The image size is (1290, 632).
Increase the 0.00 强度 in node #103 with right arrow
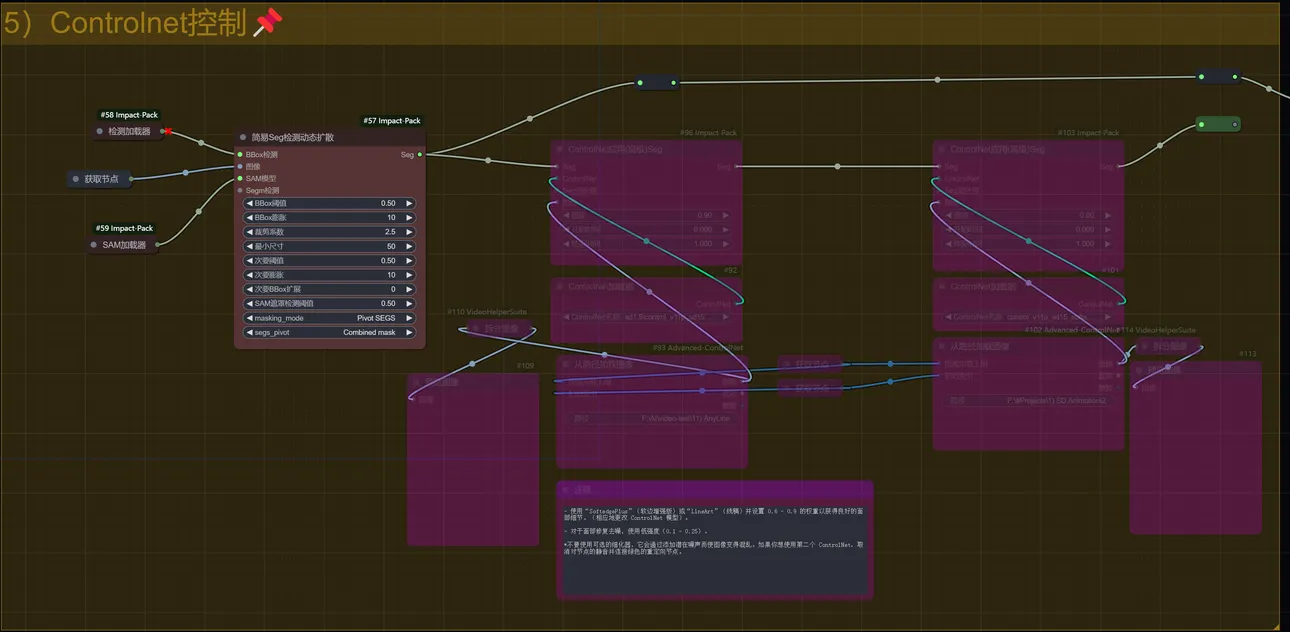point(1108,215)
